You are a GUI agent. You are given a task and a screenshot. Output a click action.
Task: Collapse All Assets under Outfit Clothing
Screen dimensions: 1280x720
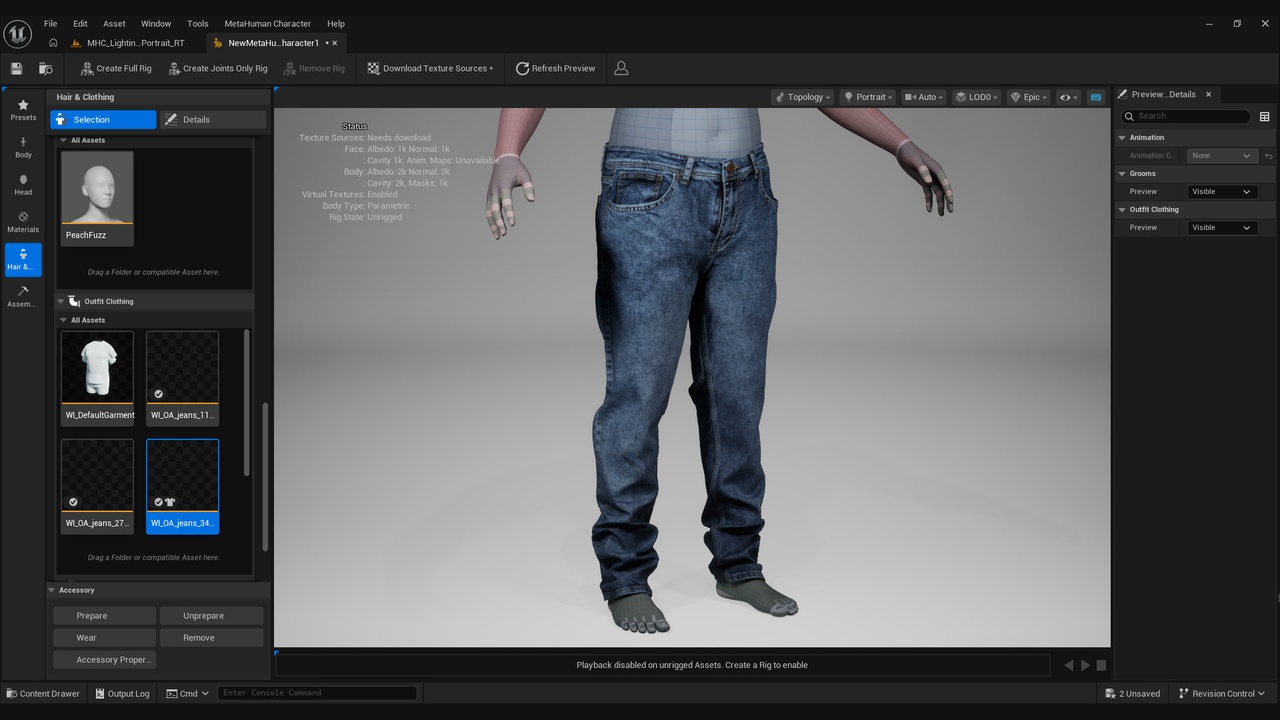coord(63,320)
